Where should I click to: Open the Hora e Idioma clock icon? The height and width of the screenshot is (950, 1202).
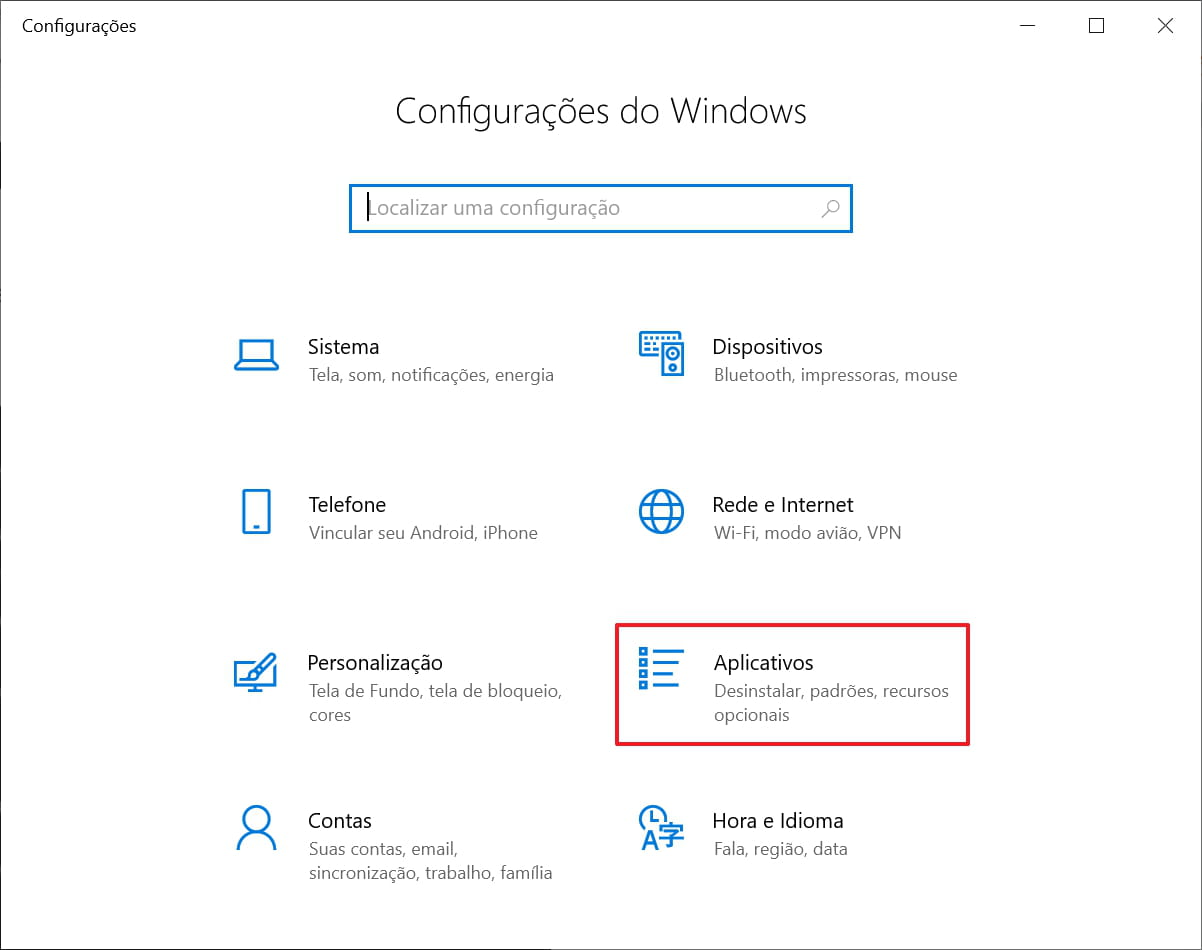click(661, 827)
